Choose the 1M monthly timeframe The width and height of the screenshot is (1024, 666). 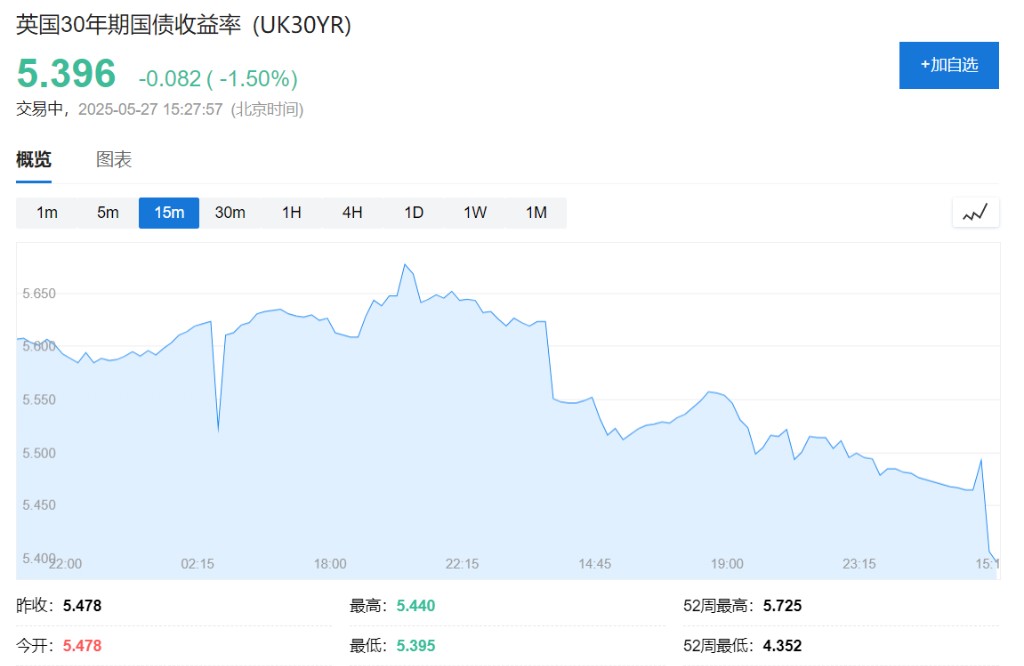pyautogui.click(x=536, y=212)
